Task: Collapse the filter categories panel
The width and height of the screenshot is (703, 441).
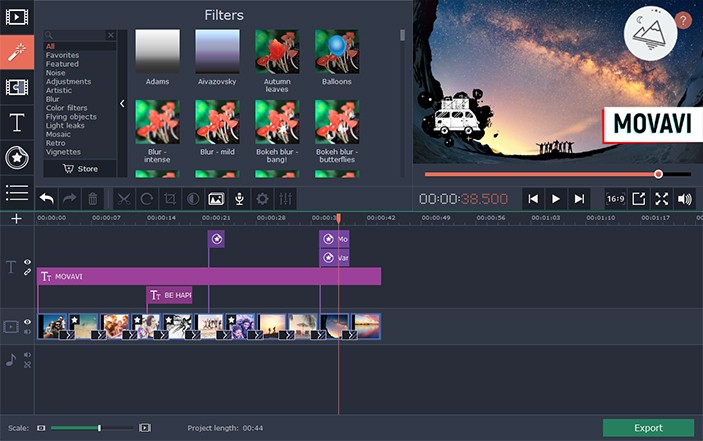Action: (x=122, y=104)
